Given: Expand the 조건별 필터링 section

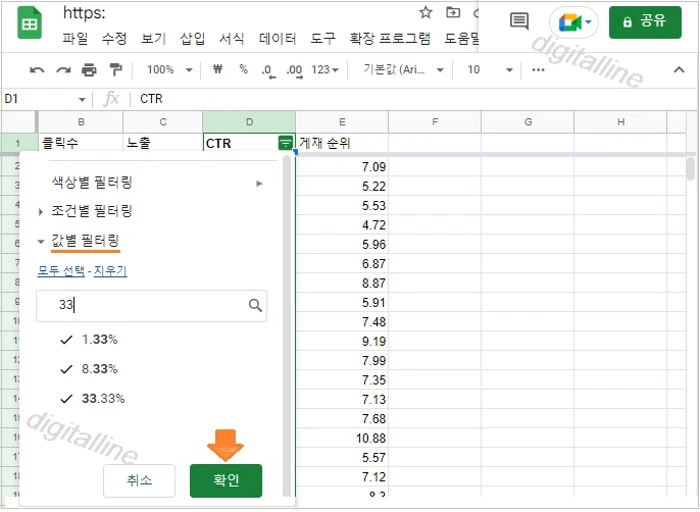Looking at the screenshot, I should [86, 211].
